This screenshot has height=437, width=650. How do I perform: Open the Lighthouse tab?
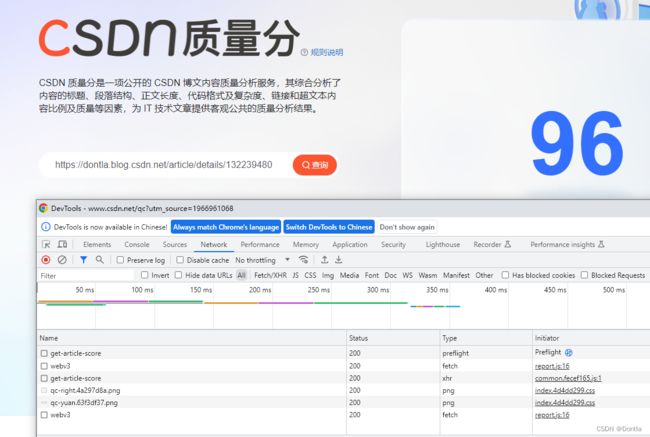[x=443, y=245]
